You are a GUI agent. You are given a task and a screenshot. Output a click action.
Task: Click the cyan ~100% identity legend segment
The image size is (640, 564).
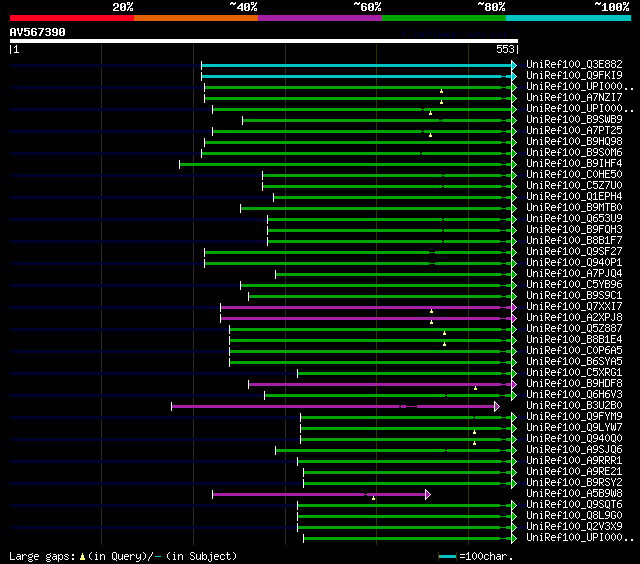coord(569,18)
